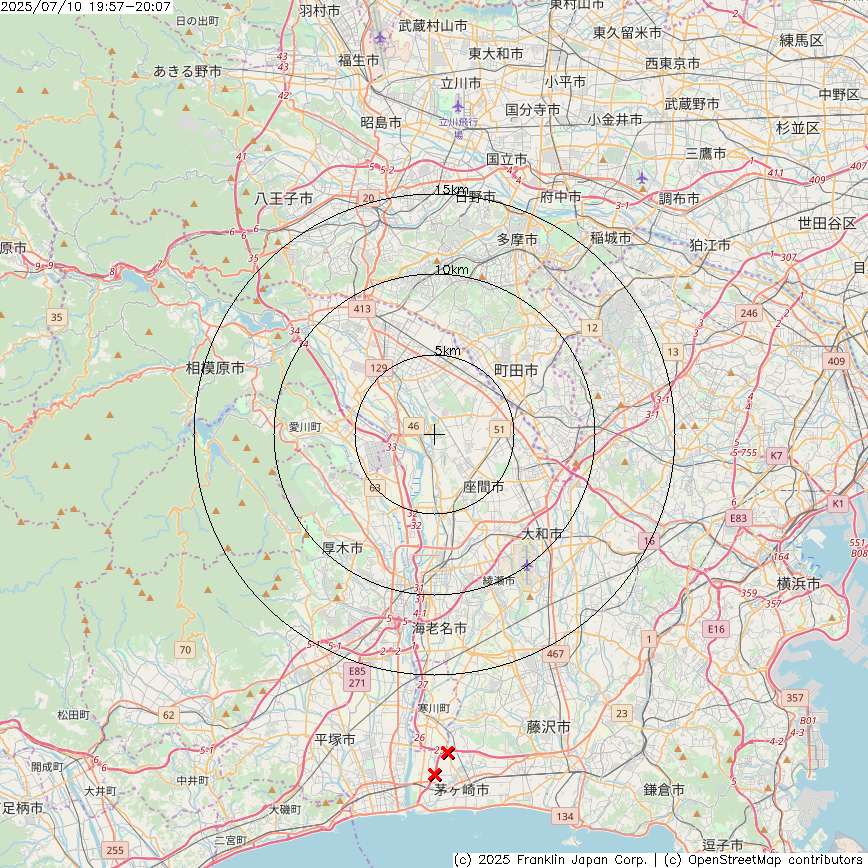
Task: Click the 5km range ring label
Action: click(x=448, y=350)
